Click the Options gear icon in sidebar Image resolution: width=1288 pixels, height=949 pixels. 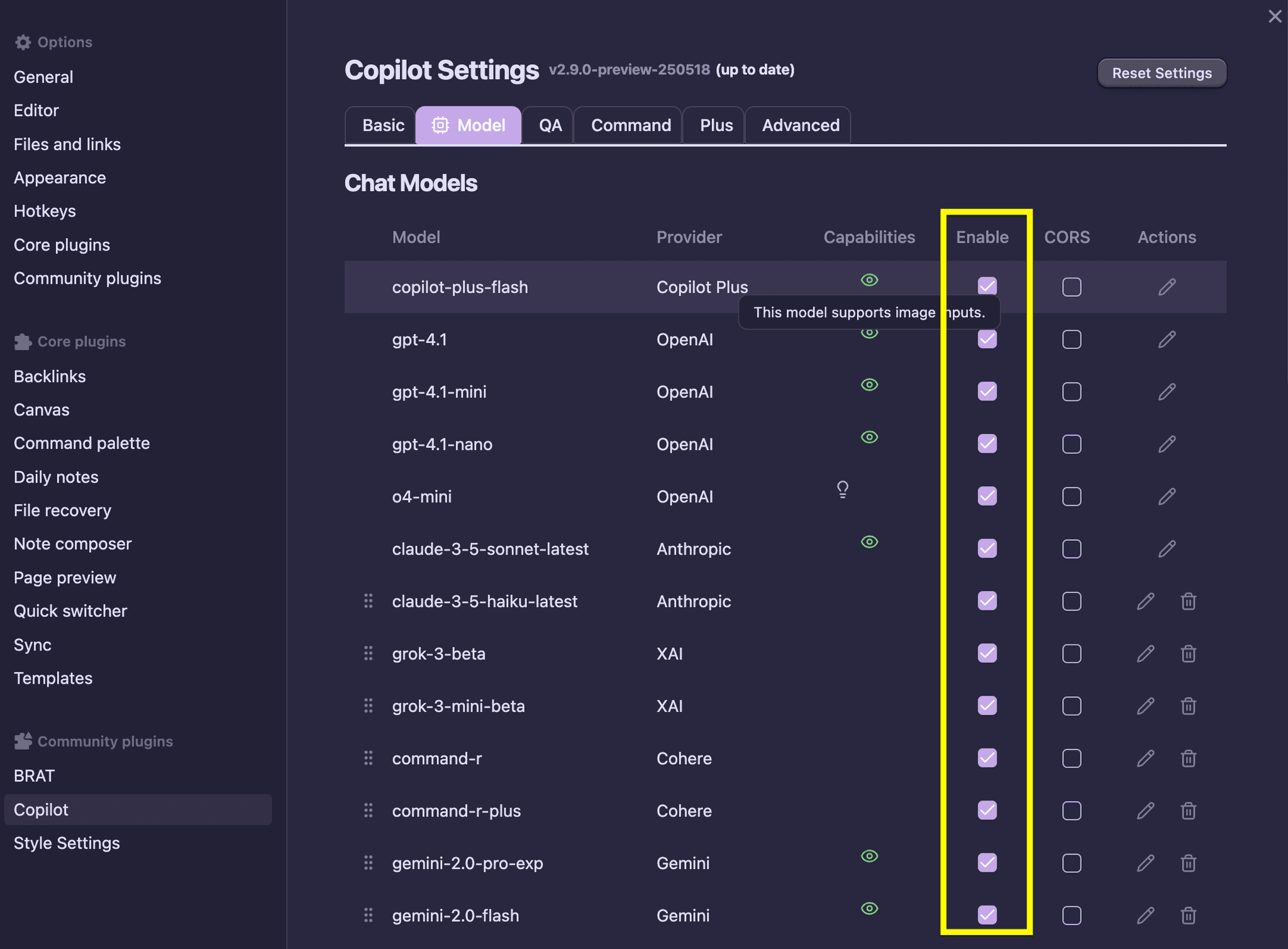tap(23, 42)
